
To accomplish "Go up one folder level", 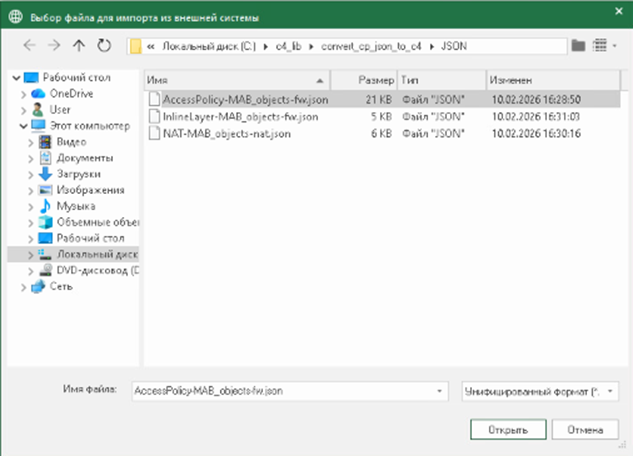I will (x=79, y=46).
